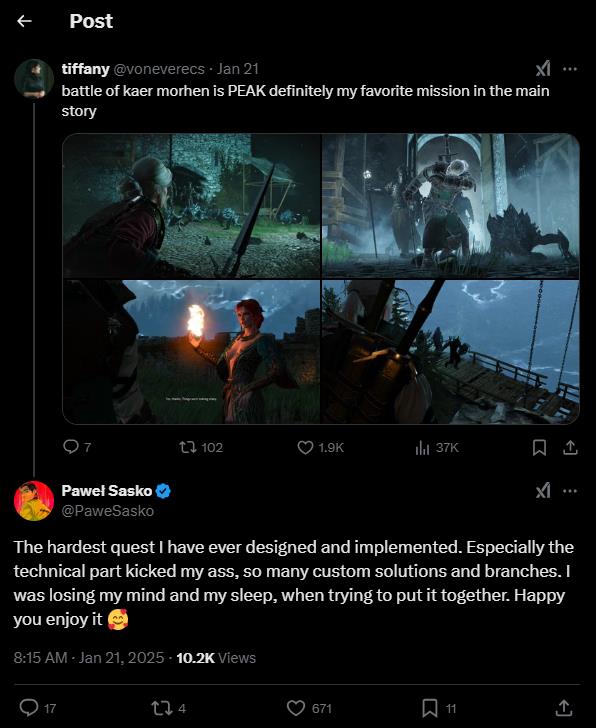Image resolution: width=596 pixels, height=728 pixels.
Task: Open Grok icon on tiffany's post
Action: [x=543, y=69]
